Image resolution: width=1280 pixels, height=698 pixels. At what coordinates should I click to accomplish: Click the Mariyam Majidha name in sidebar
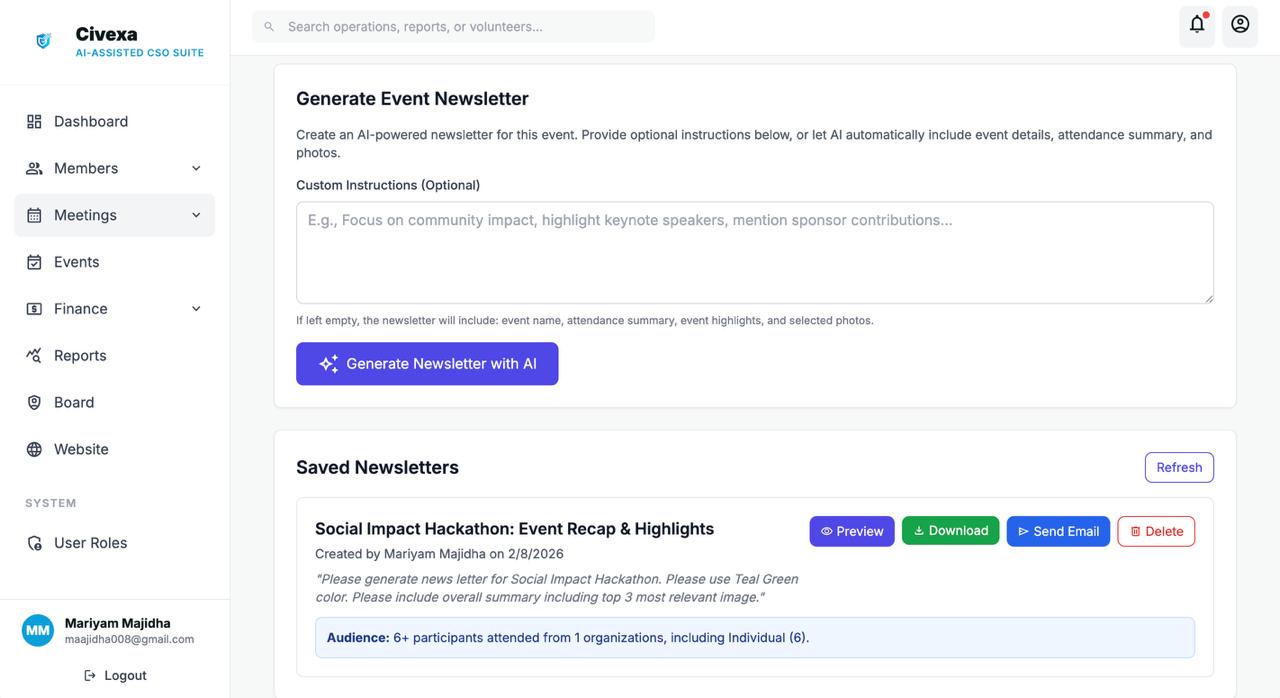[x=117, y=623]
